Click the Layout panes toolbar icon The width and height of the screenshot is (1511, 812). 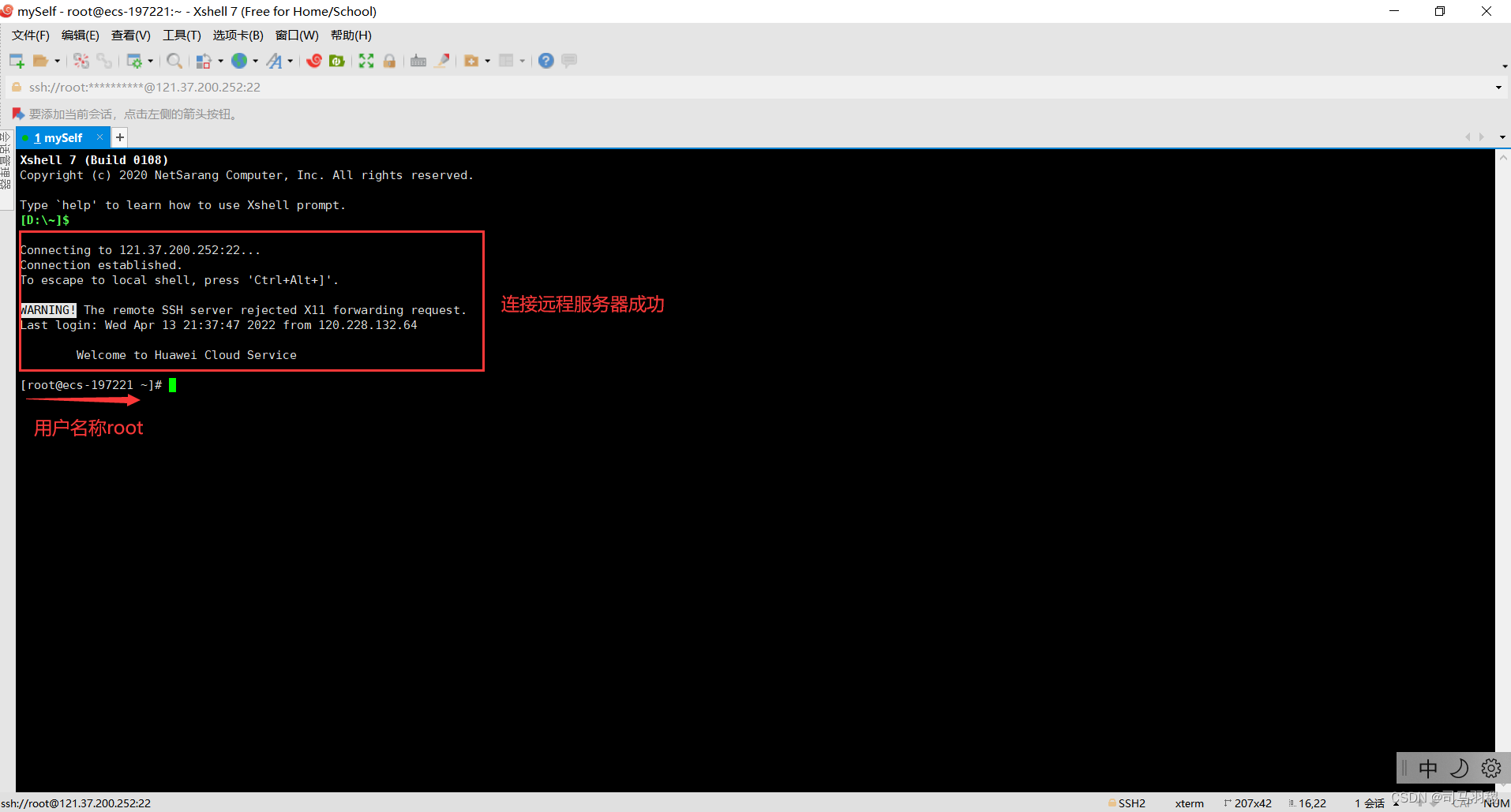click(507, 61)
